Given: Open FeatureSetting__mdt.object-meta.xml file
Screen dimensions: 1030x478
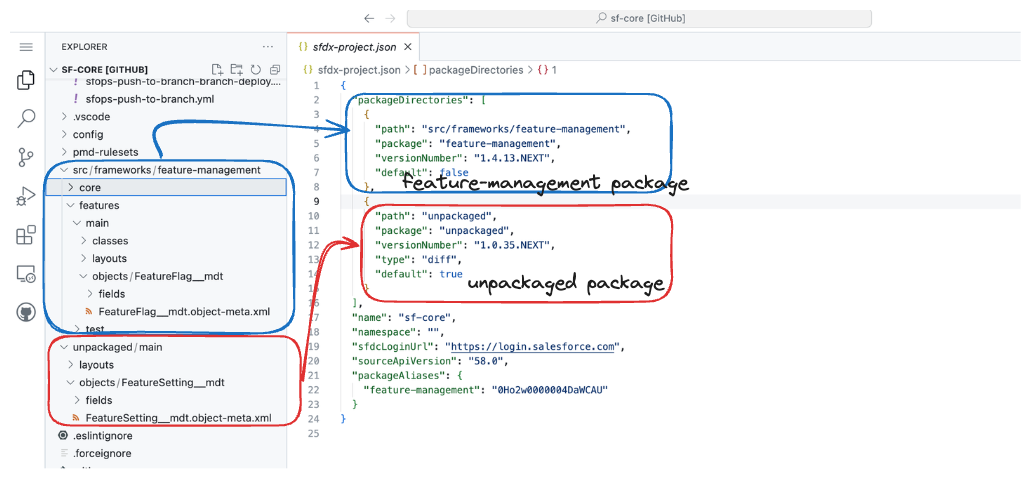Looking at the screenshot, I should [178, 418].
